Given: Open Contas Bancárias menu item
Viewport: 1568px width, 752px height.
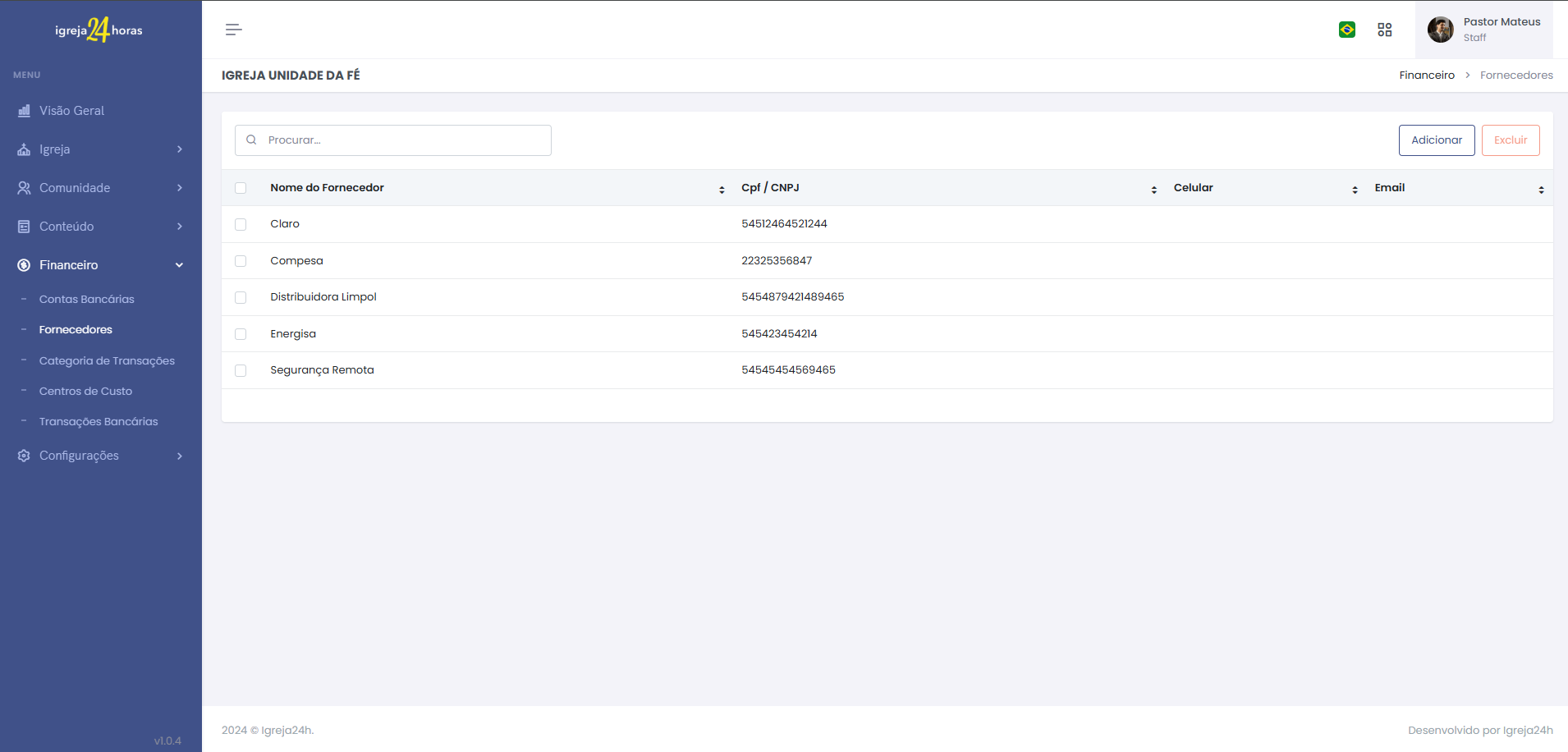Looking at the screenshot, I should (x=86, y=300).
